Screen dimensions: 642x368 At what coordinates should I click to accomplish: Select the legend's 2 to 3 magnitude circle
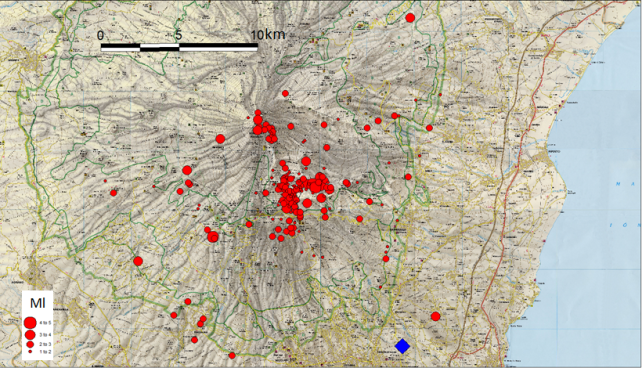point(30,344)
